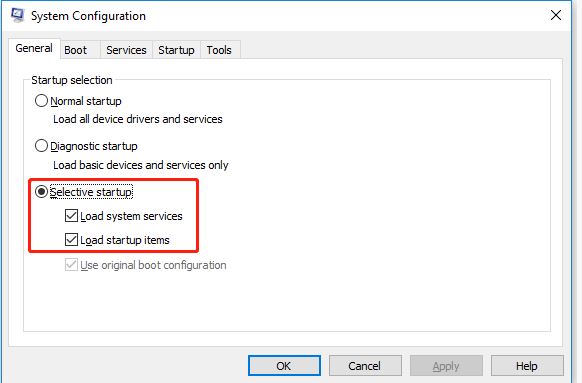Choose the Normal startup radio button
Viewport: 582px width, 383px height.
point(41,101)
